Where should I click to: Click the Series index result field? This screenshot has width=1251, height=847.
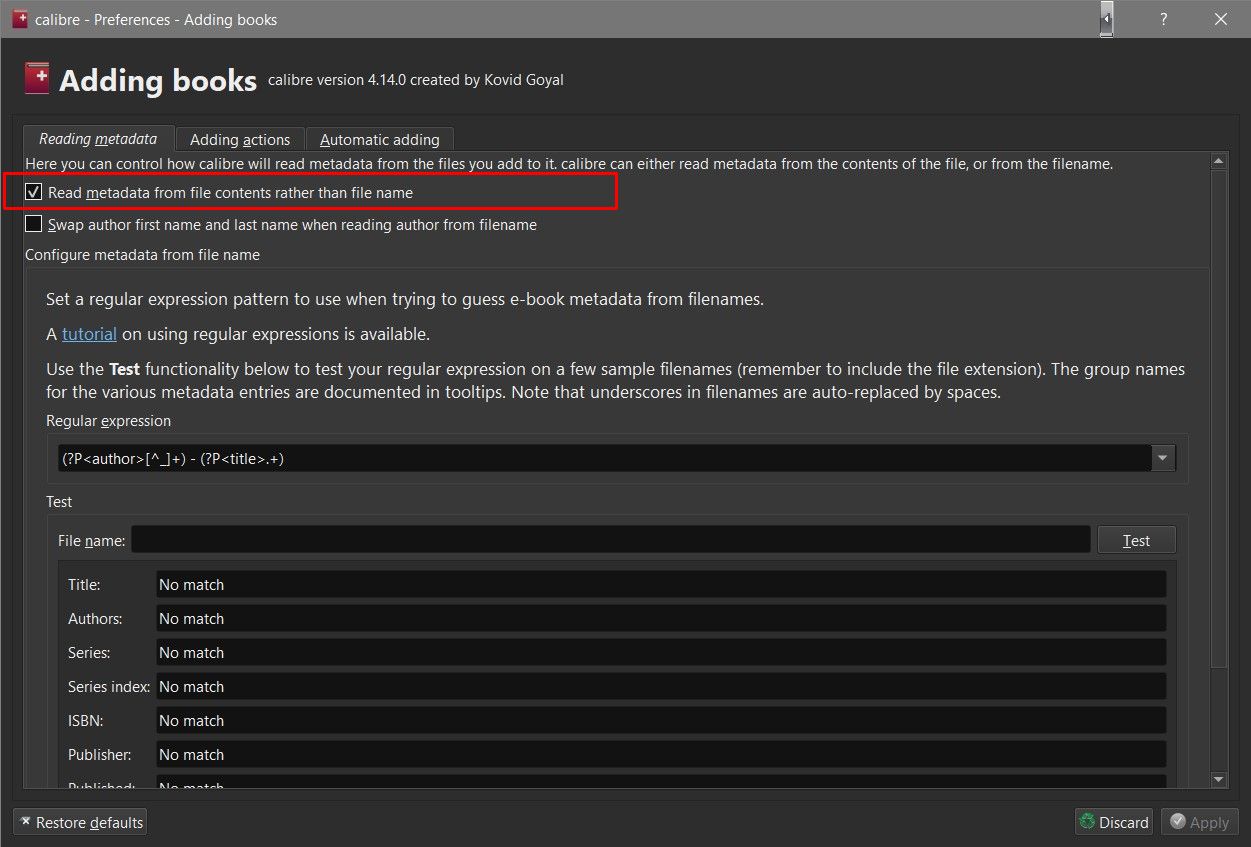[661, 687]
